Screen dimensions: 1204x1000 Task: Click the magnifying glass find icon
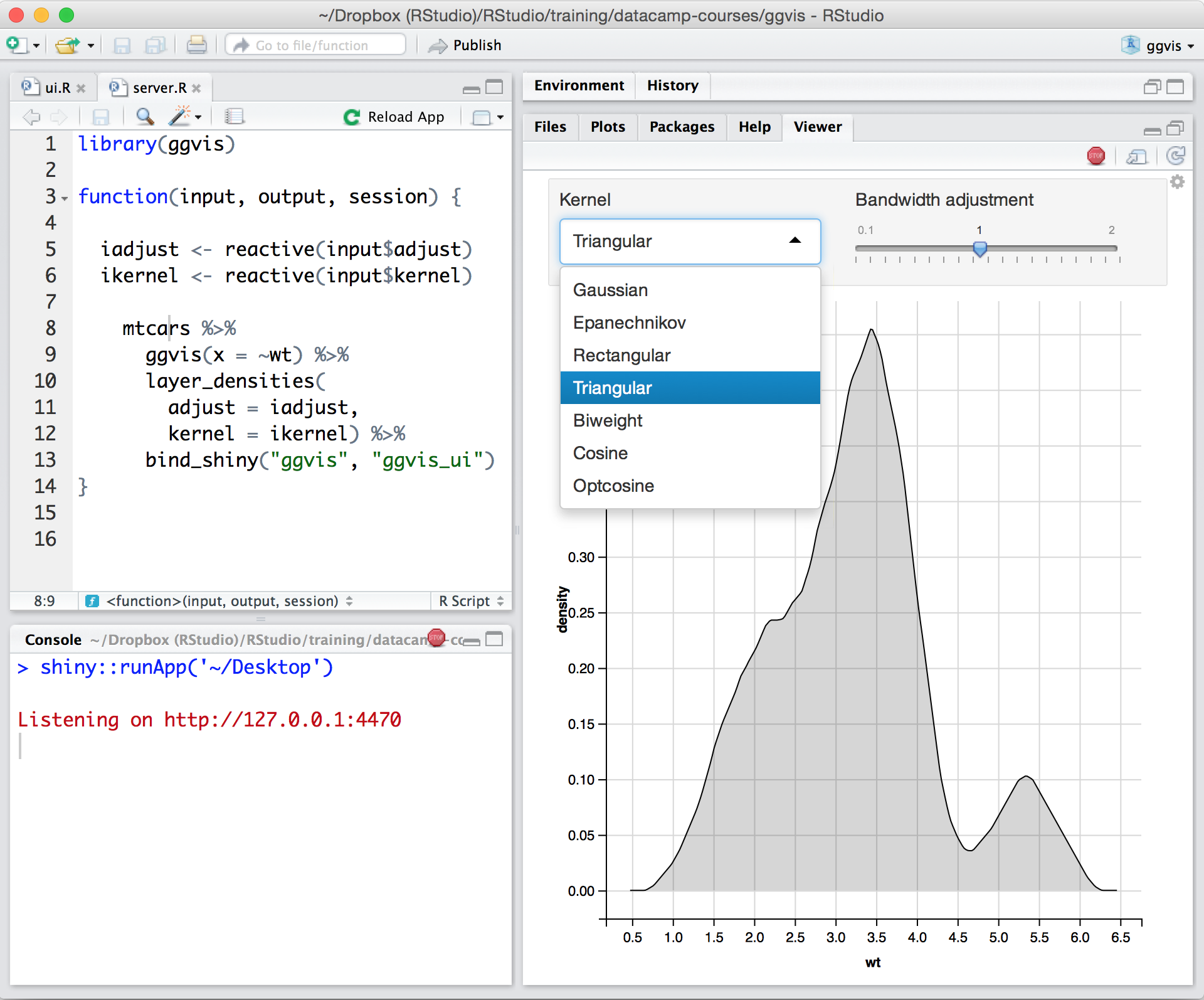pyautogui.click(x=145, y=117)
